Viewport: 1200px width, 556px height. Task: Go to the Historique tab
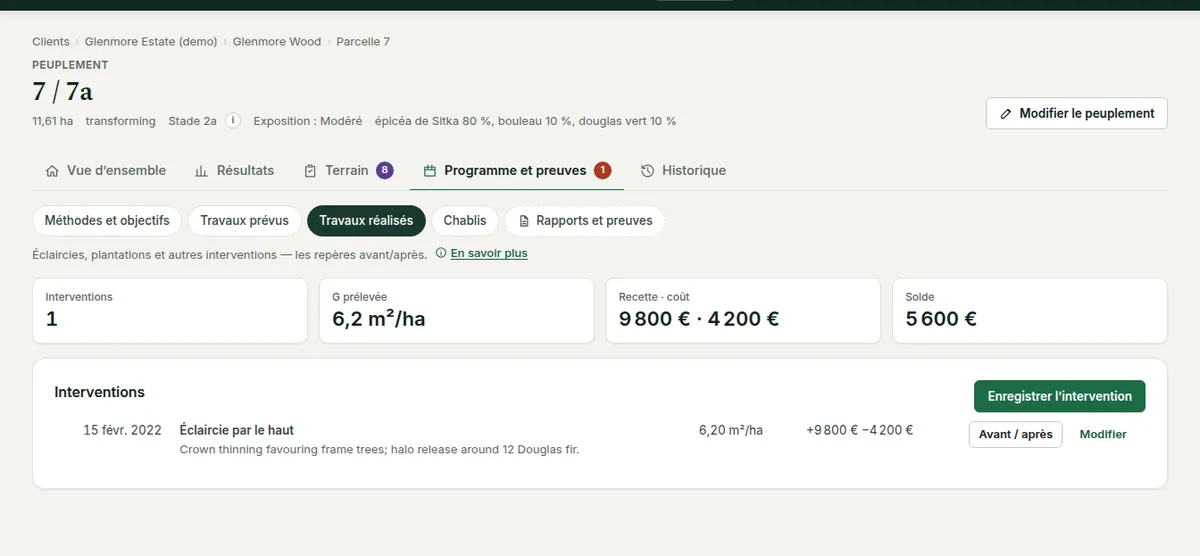click(x=684, y=171)
